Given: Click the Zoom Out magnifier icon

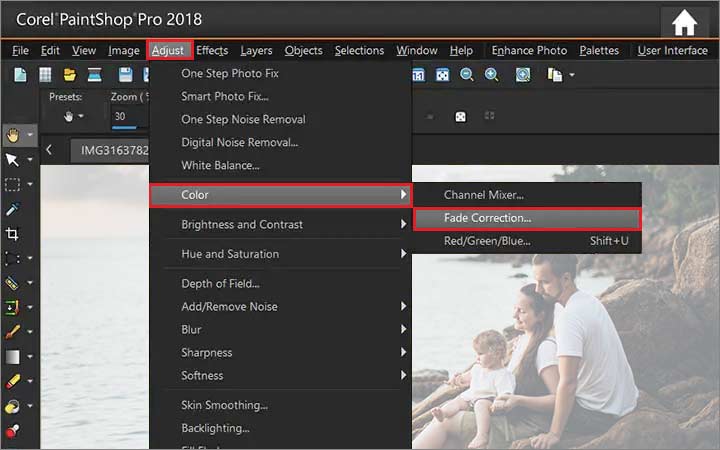Looking at the screenshot, I should (467, 75).
